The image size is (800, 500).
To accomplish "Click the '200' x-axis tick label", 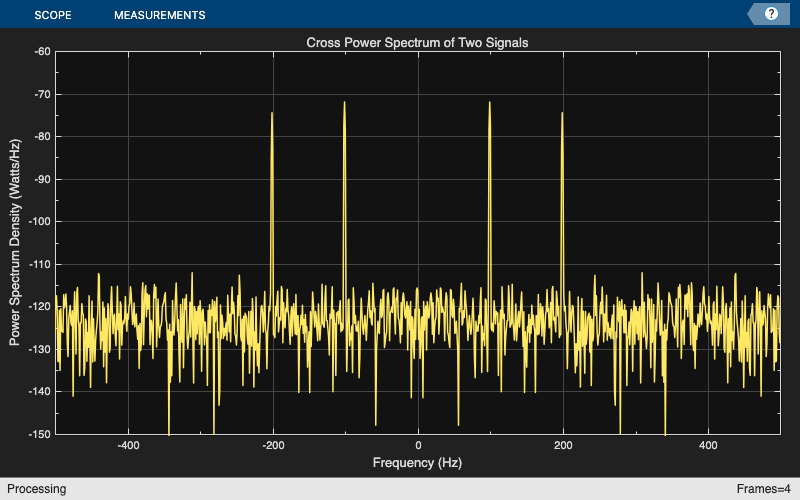I will 563,445.
